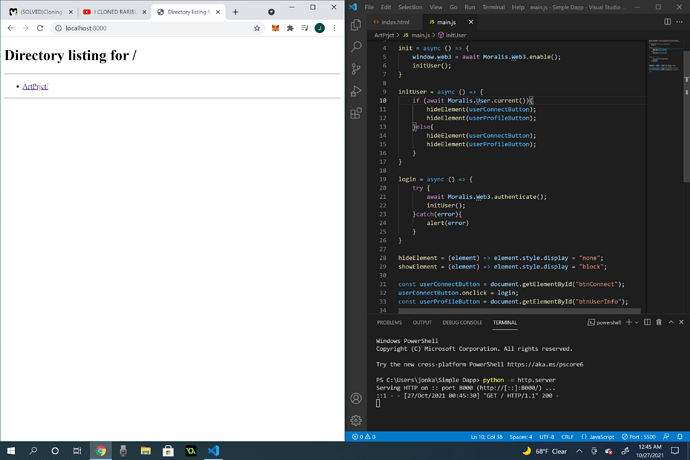
Task: Change UTF-8 file encoding
Action: pyautogui.click(x=547, y=437)
